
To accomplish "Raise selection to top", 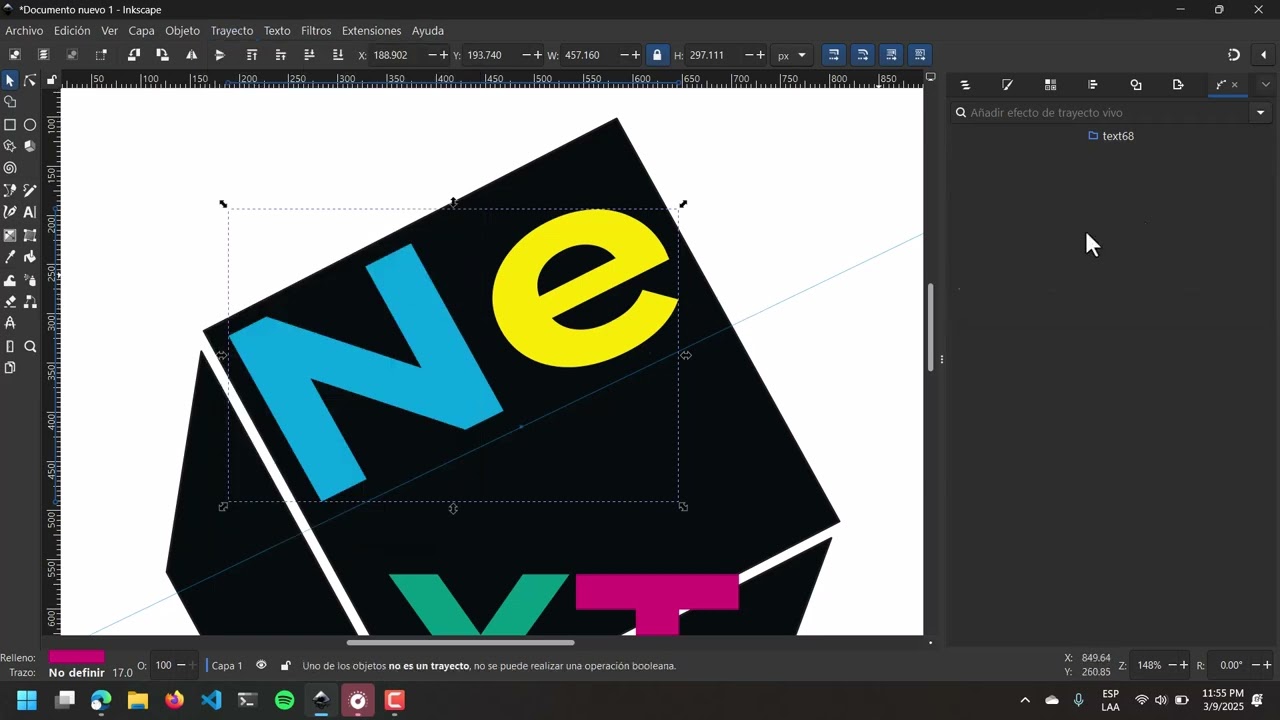I will 252,55.
